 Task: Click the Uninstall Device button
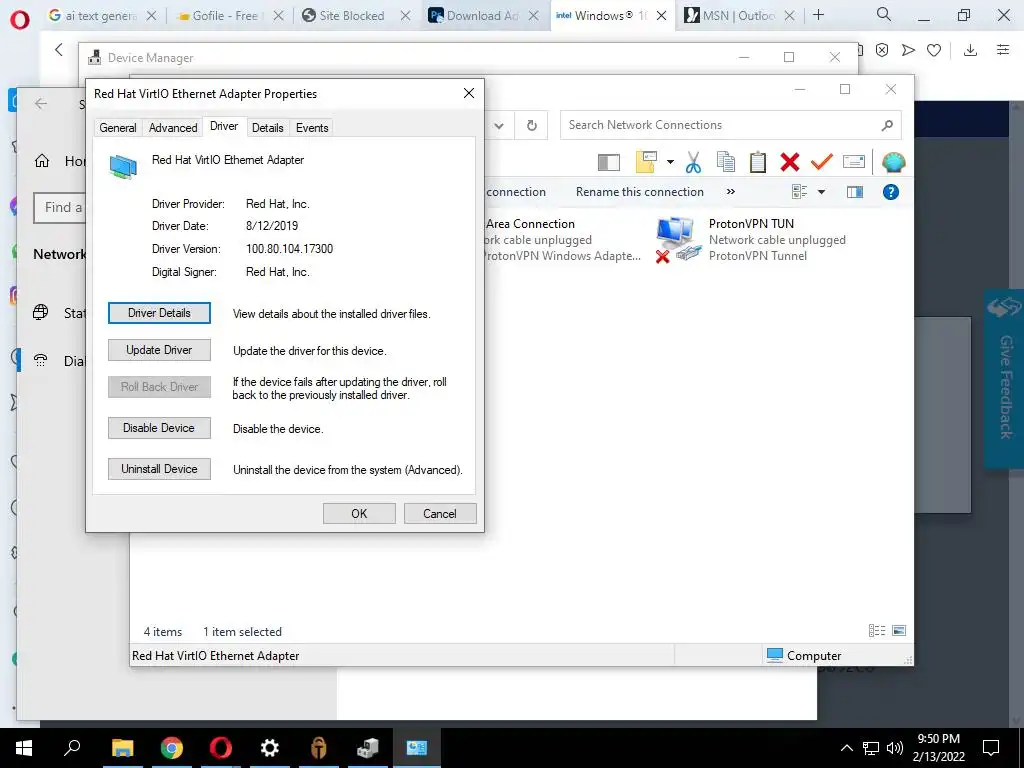(x=159, y=469)
